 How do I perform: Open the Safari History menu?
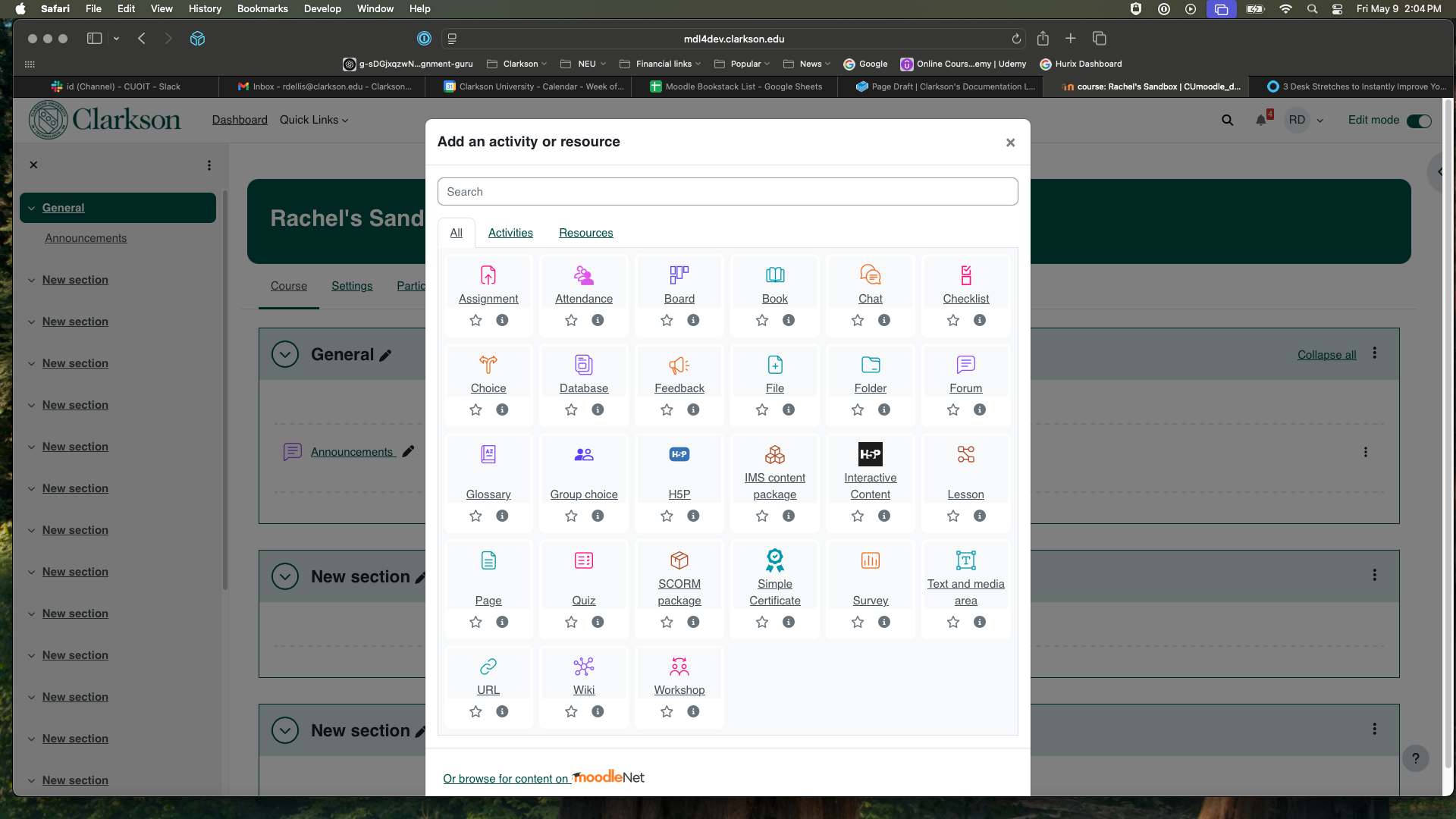tap(205, 8)
